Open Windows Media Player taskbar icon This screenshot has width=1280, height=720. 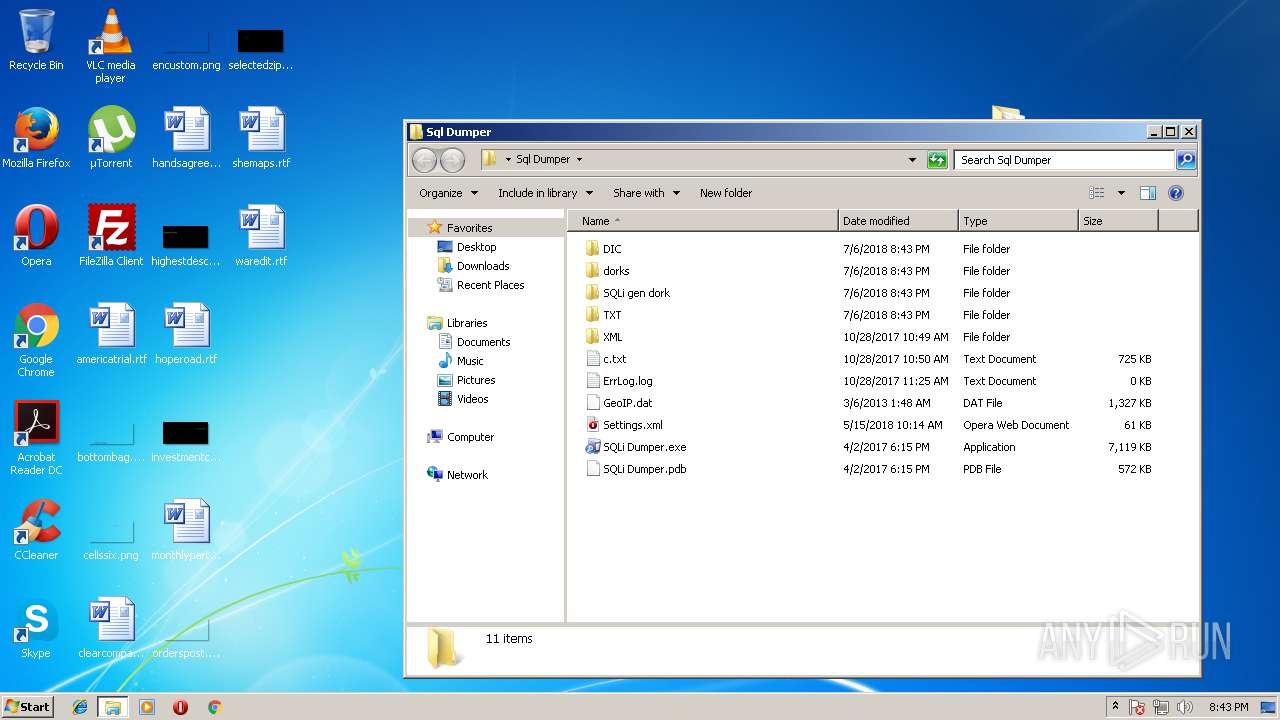pos(147,707)
